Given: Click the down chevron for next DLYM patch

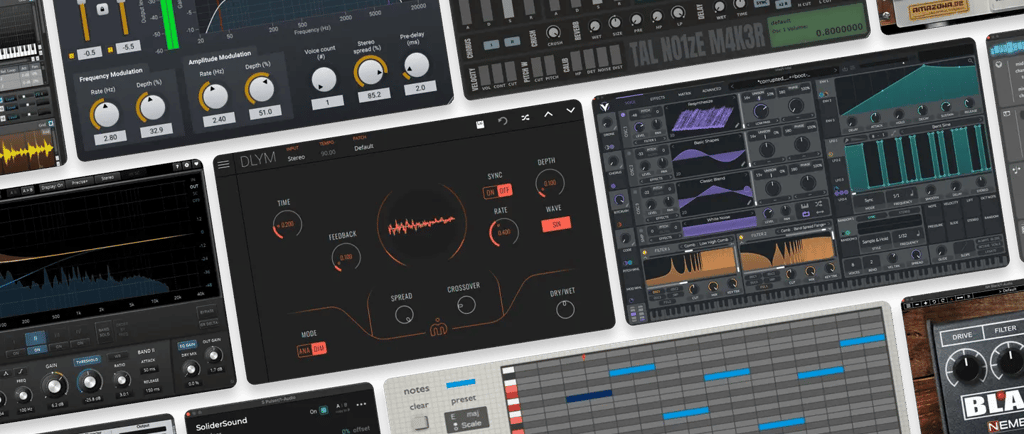Looking at the screenshot, I should click(571, 110).
